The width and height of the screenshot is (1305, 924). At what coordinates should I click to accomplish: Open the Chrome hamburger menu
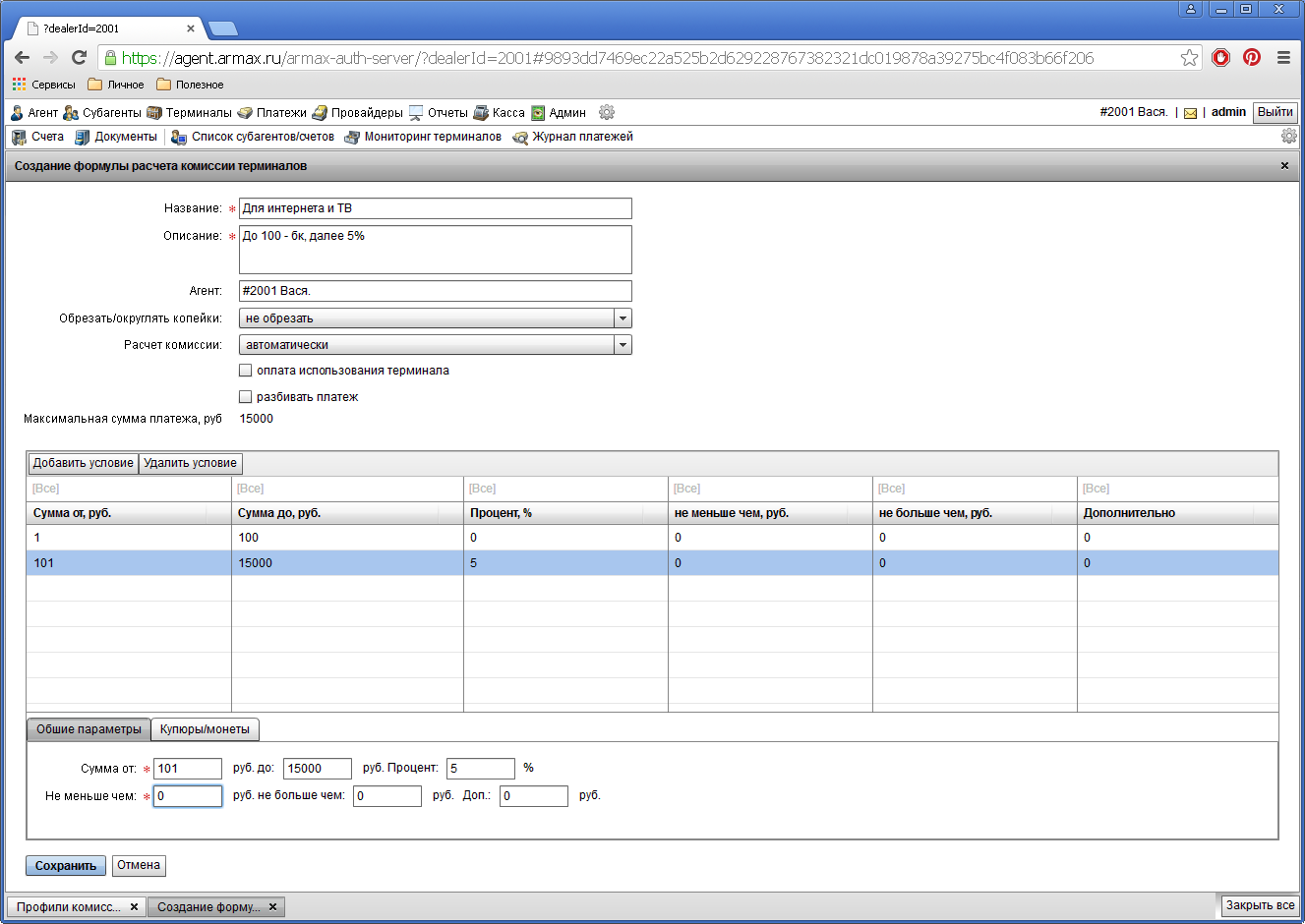click(1283, 58)
